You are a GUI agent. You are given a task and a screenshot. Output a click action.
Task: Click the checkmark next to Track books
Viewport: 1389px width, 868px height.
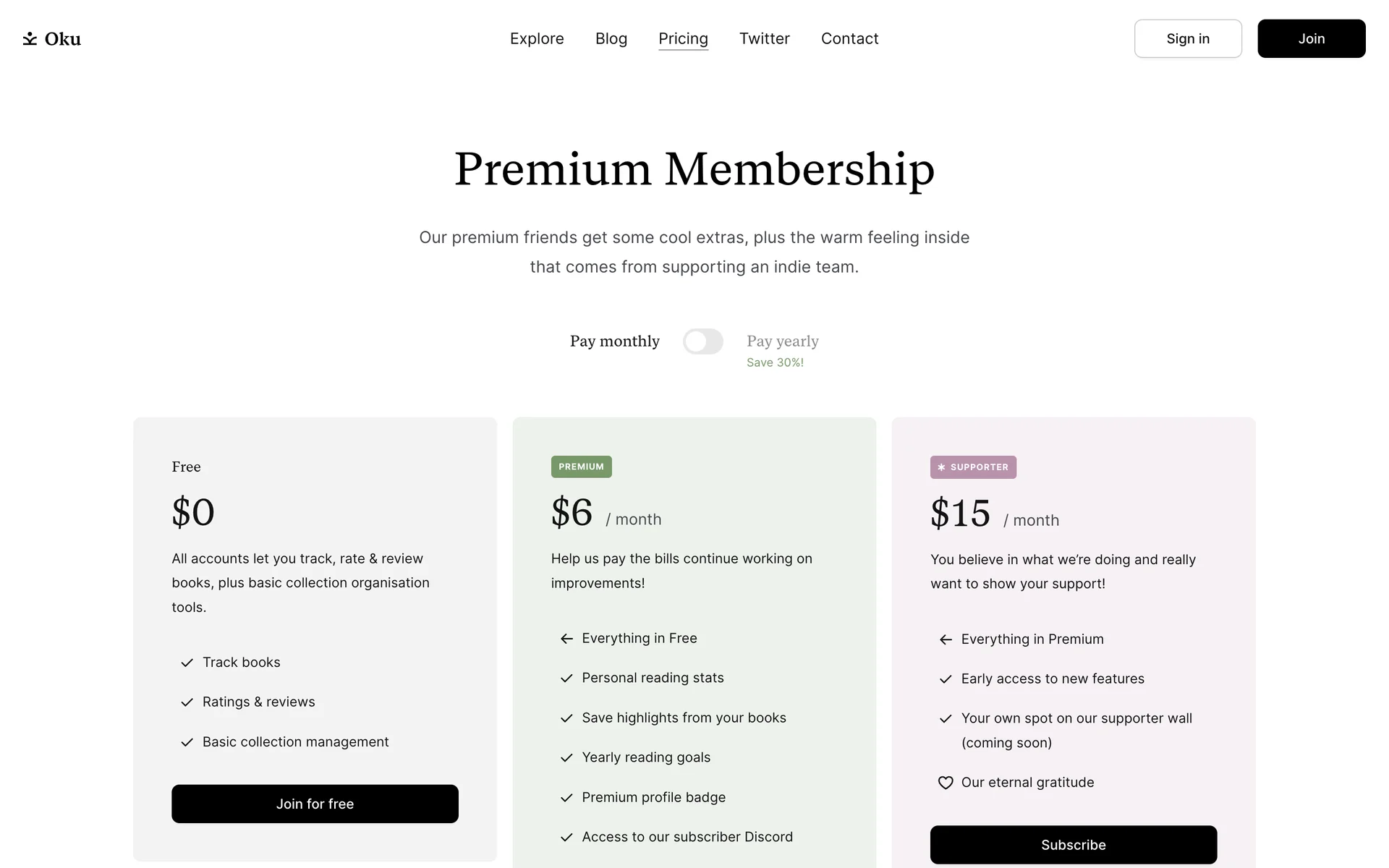coord(187,663)
